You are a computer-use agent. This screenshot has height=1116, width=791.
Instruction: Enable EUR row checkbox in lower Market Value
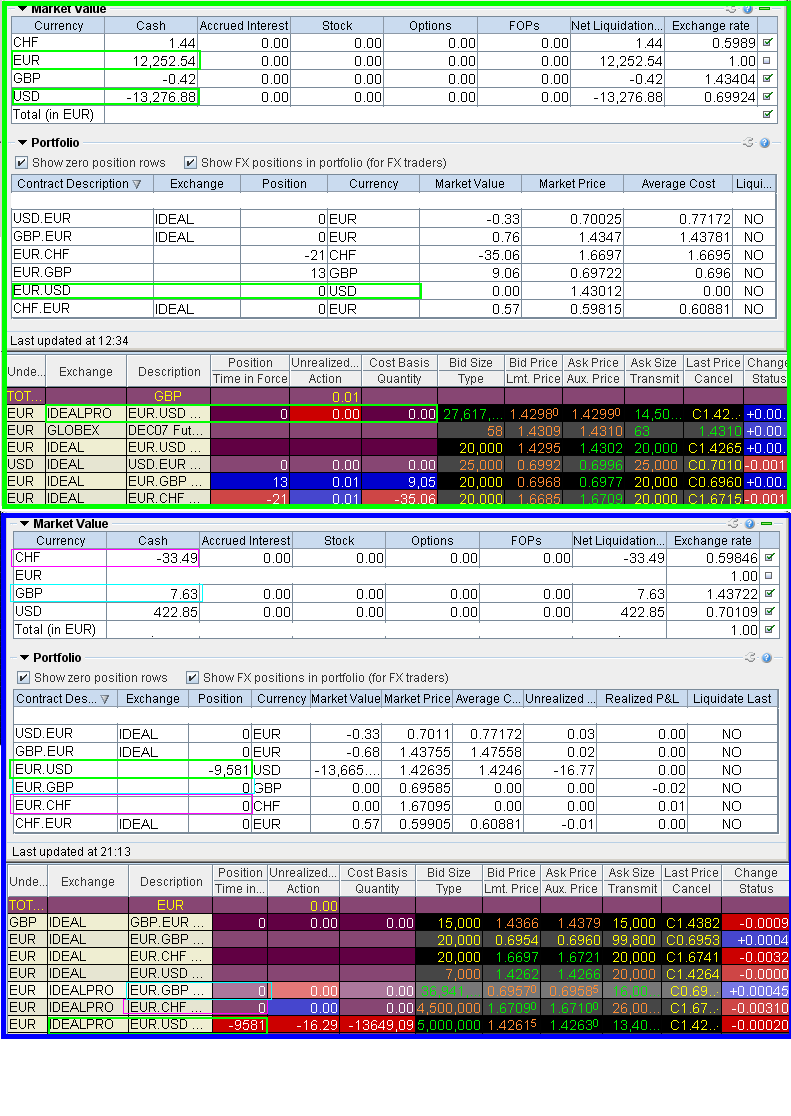[x=767, y=576]
